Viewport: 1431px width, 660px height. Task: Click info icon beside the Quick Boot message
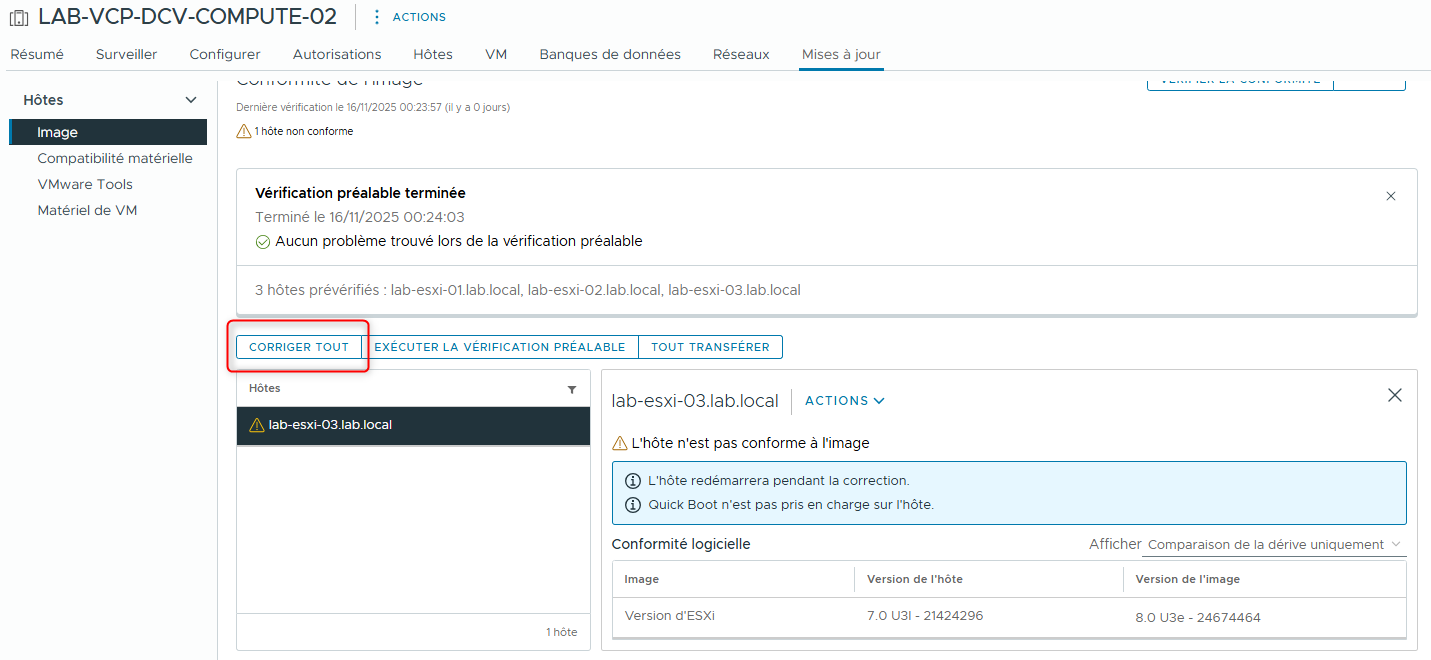point(631,504)
